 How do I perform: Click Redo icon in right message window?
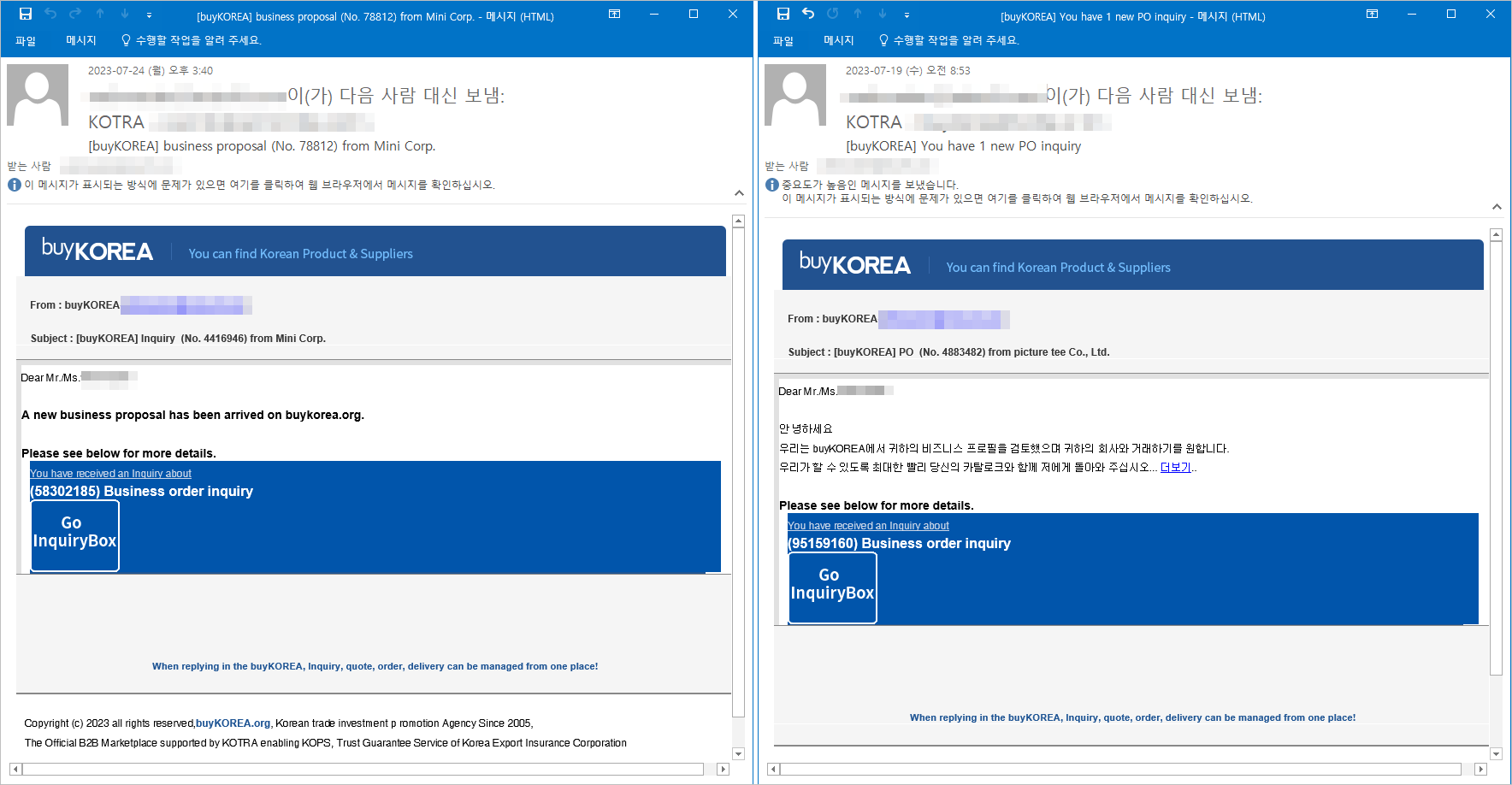[833, 14]
